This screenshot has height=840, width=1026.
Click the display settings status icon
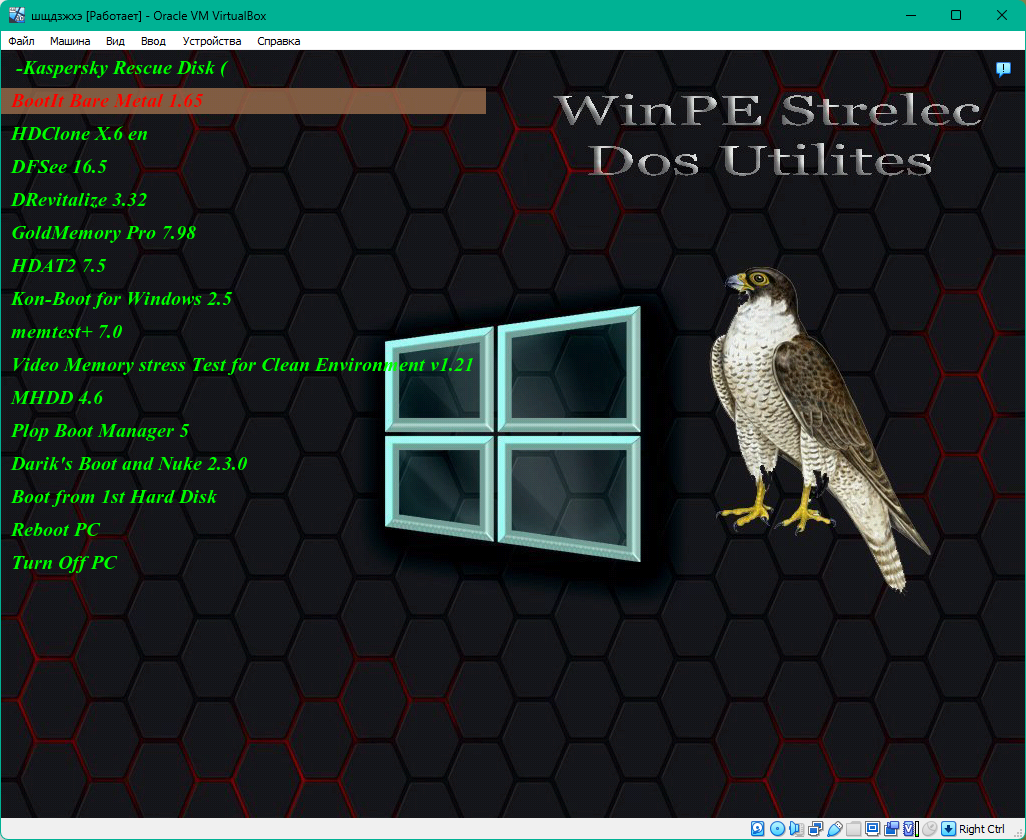tap(872, 829)
